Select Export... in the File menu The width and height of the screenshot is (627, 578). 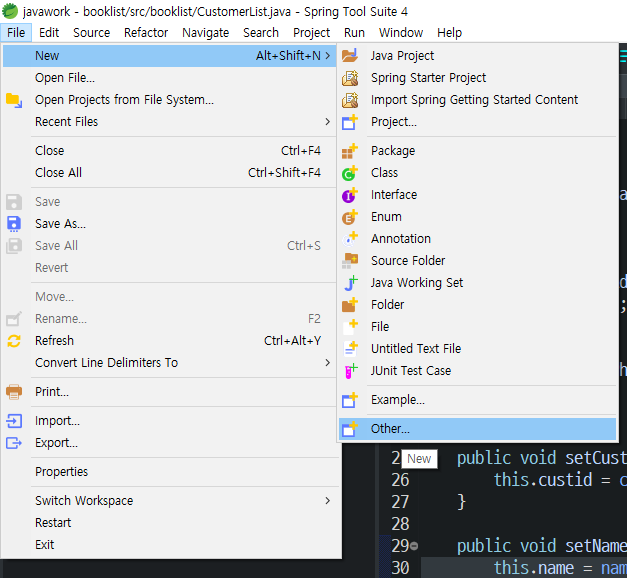coord(169,443)
